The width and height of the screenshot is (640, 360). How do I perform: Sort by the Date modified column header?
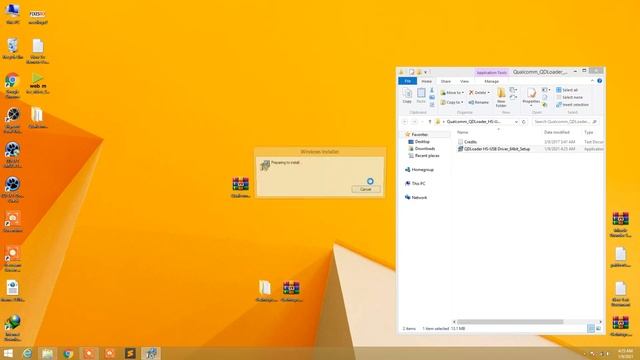click(557, 132)
